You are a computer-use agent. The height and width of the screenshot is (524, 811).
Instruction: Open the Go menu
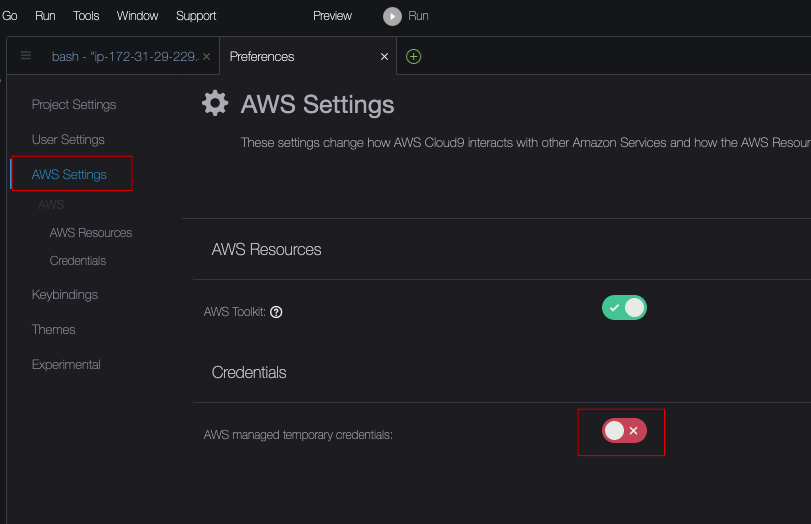coord(10,16)
